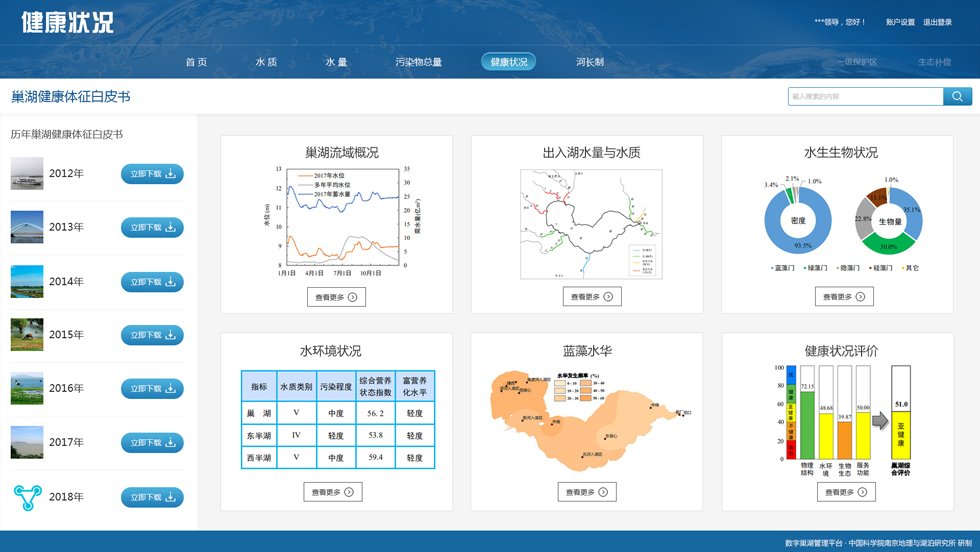Download the 2018年 white paper
The width and height of the screenshot is (980, 552).
coord(152,497)
